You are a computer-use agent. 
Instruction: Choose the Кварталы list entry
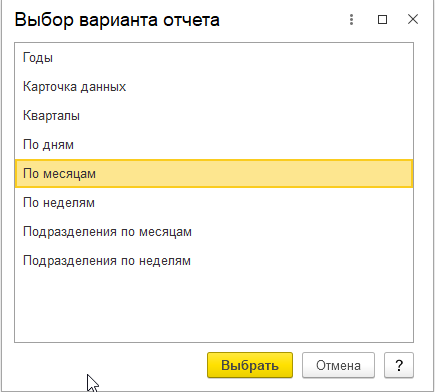pos(214,116)
